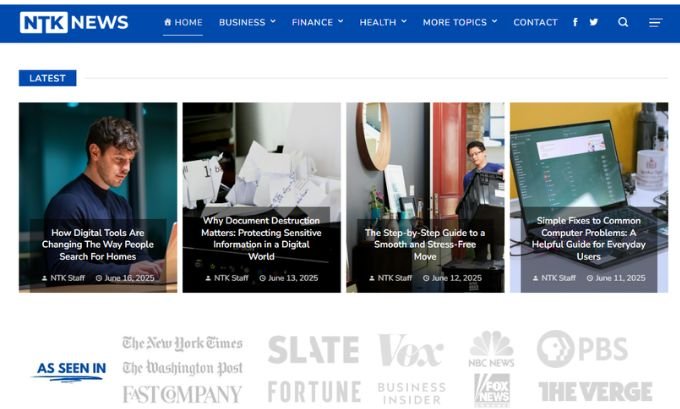Click the NTK News logo
This screenshot has width=680, height=409.
coord(74,22)
